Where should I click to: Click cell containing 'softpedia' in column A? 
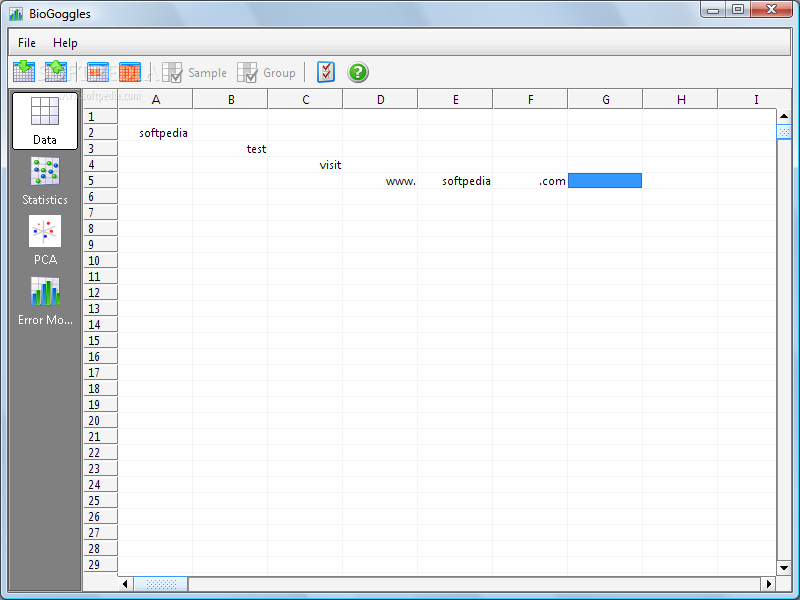[155, 133]
